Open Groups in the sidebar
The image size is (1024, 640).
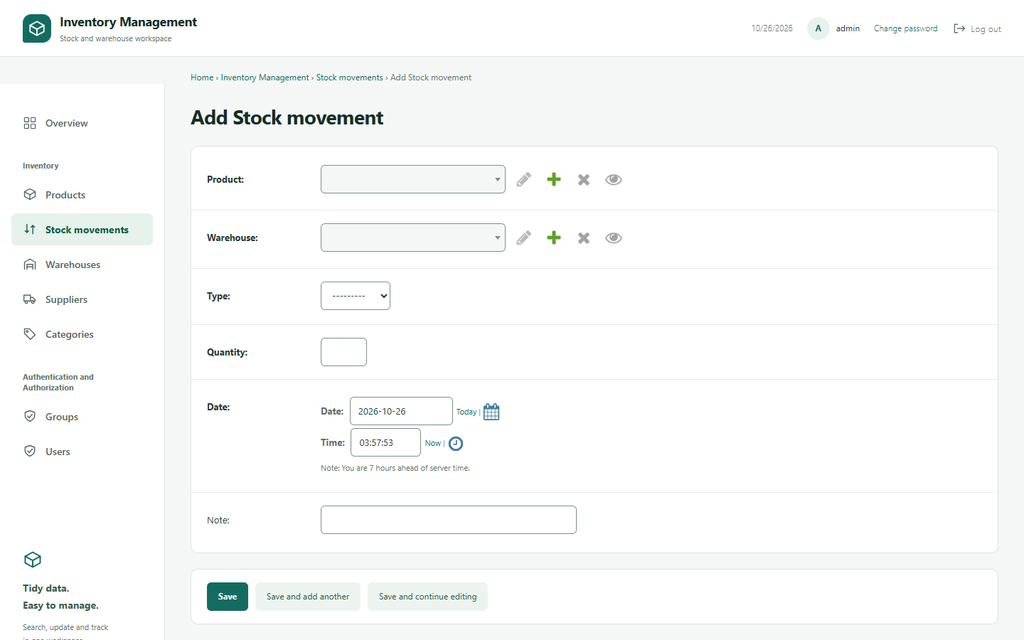point(82,416)
